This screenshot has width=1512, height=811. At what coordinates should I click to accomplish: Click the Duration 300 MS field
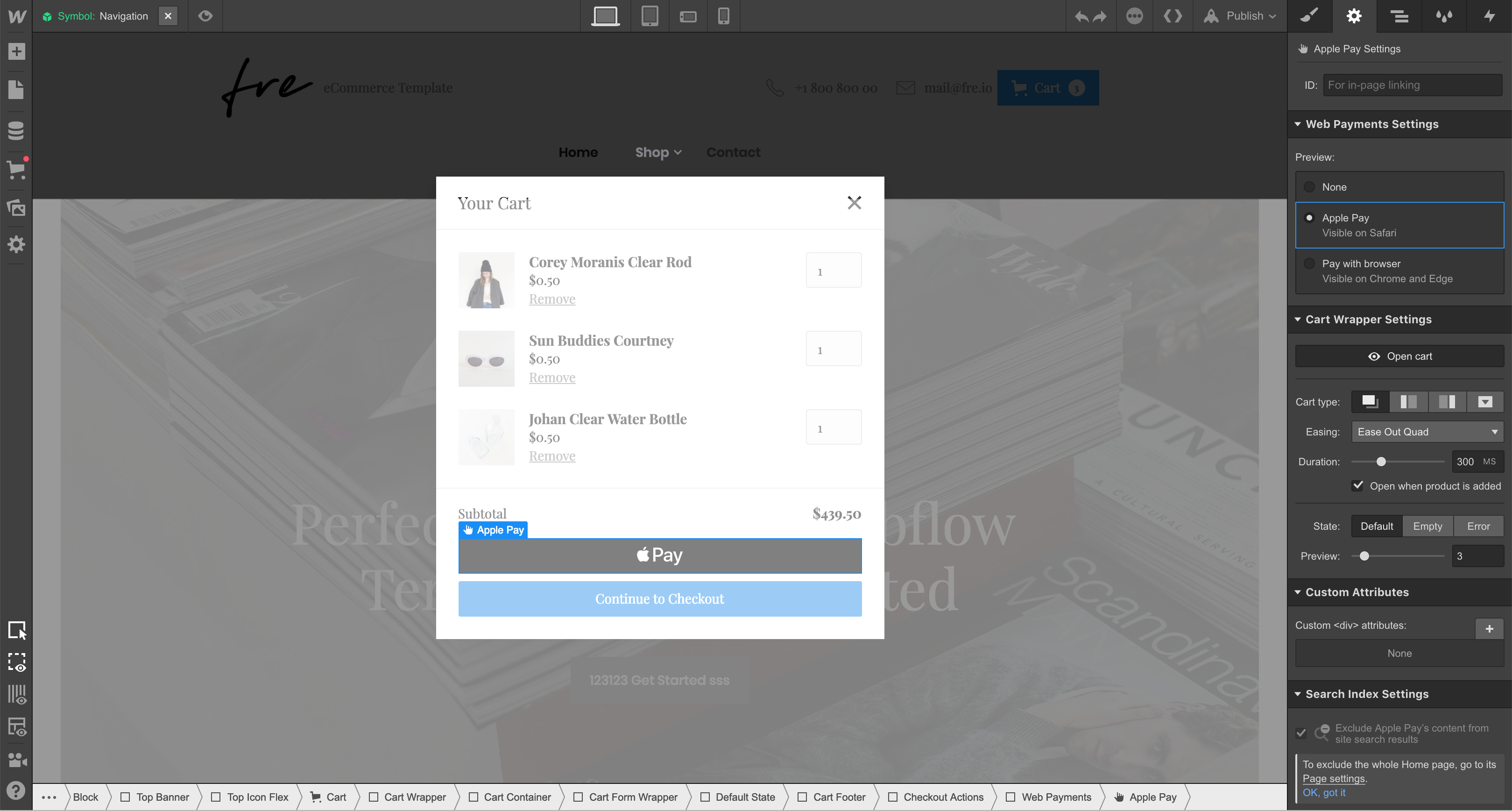pos(1477,462)
